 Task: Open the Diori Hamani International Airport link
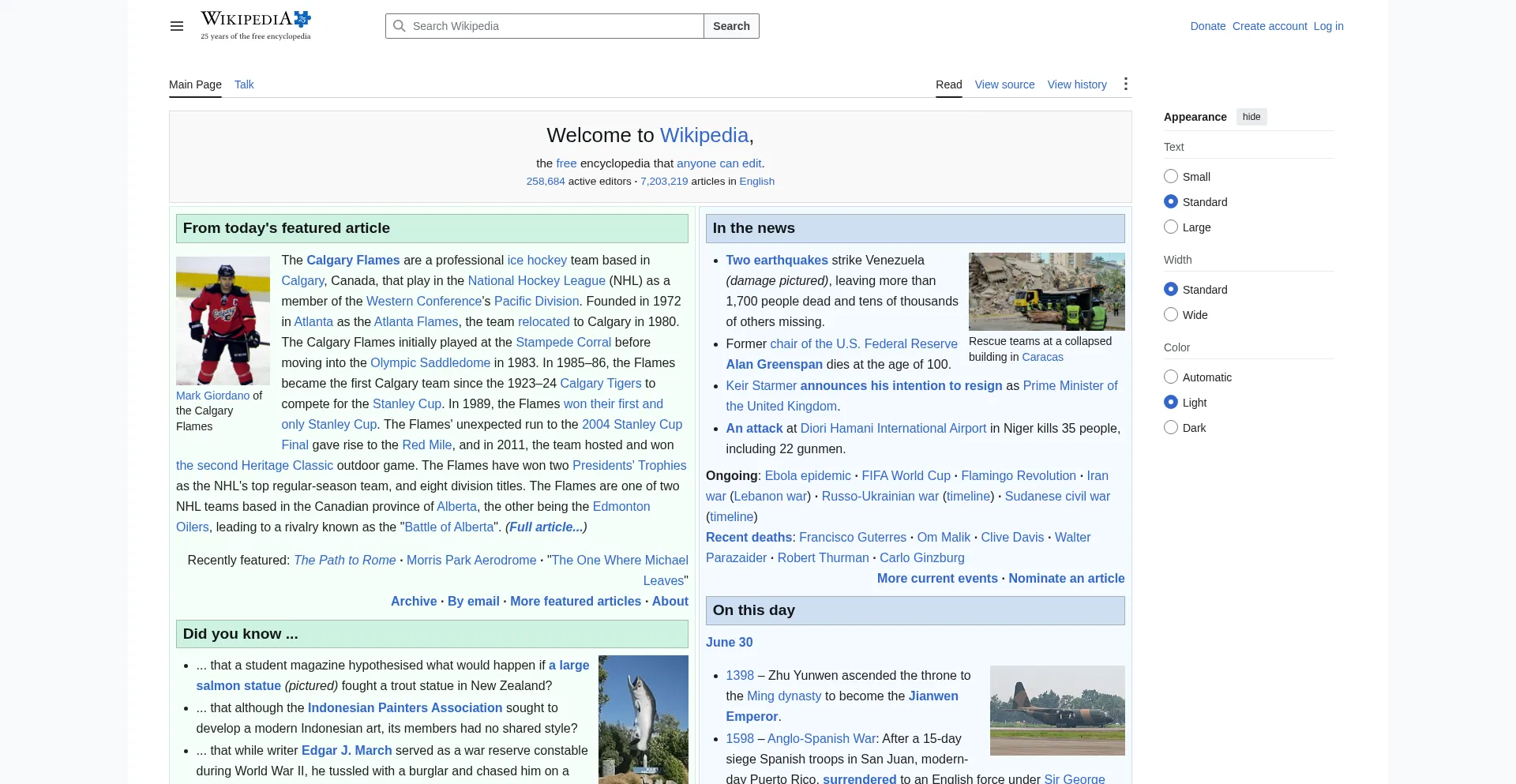893,428
